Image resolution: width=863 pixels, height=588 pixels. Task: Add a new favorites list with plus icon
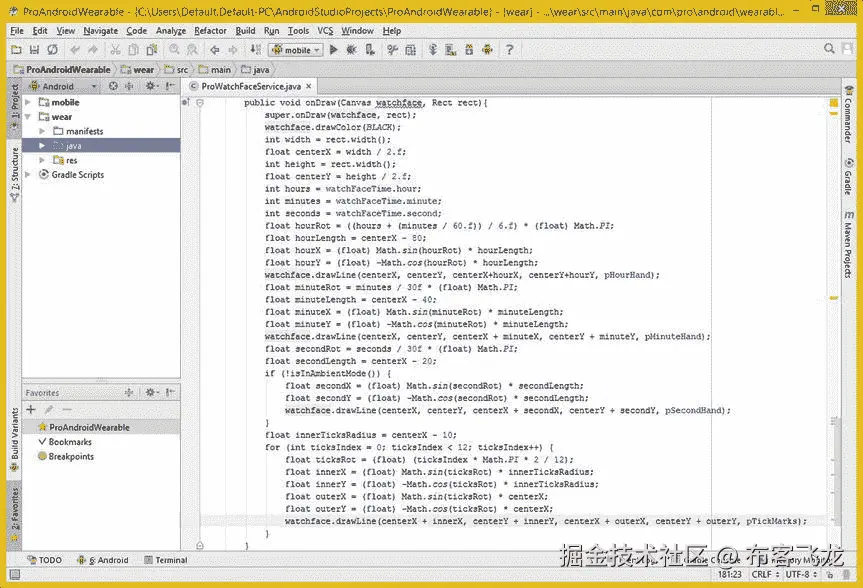31,410
